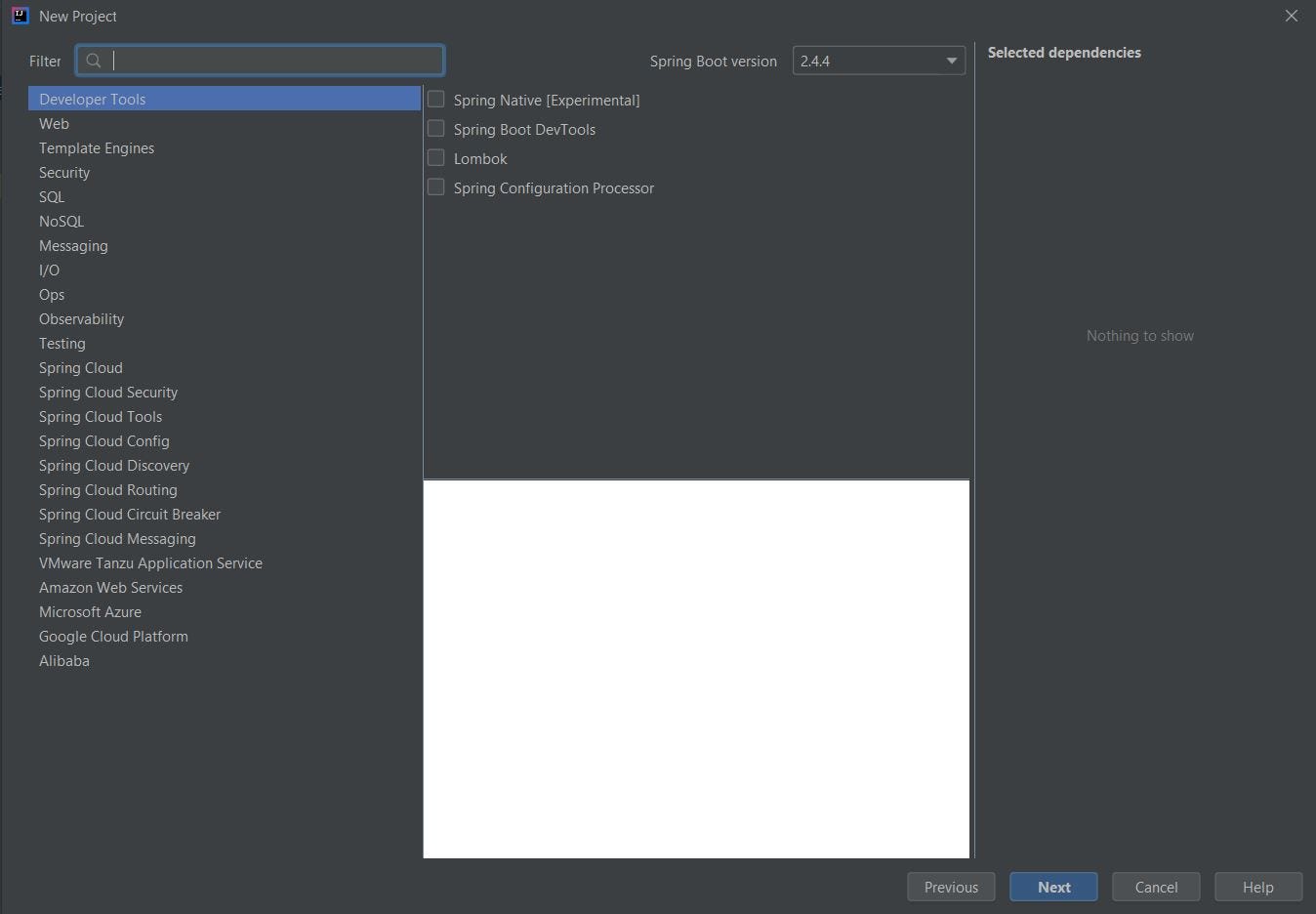This screenshot has height=914, width=1316.
Task: Choose Amazon Web Services category
Action: [x=225, y=587]
